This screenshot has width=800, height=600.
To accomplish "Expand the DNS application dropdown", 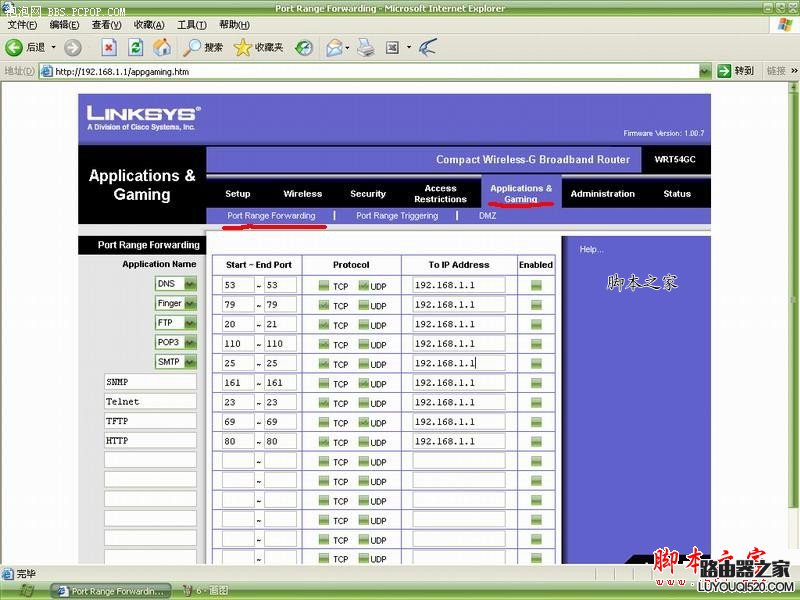I will [190, 284].
